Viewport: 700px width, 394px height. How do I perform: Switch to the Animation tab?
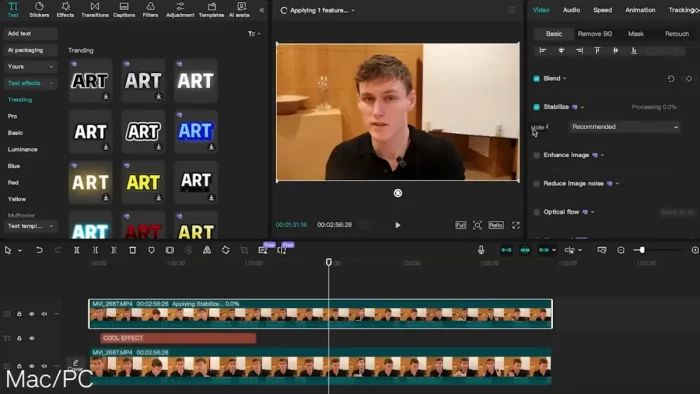click(640, 10)
